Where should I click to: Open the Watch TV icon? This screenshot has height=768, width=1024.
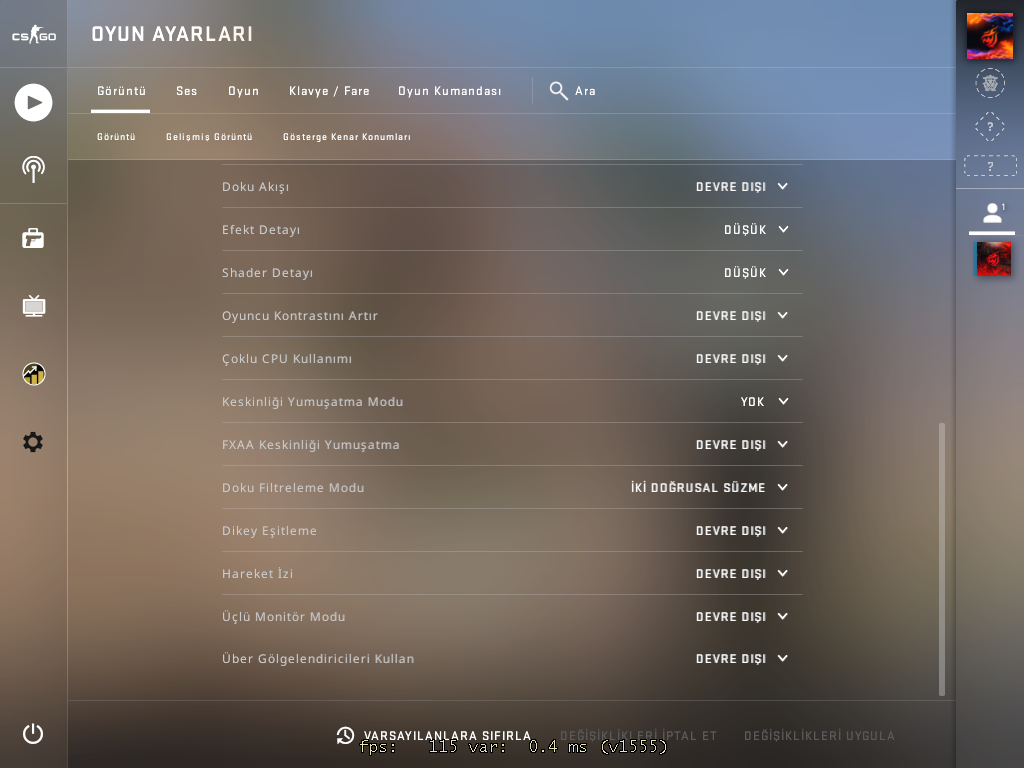click(x=33, y=306)
